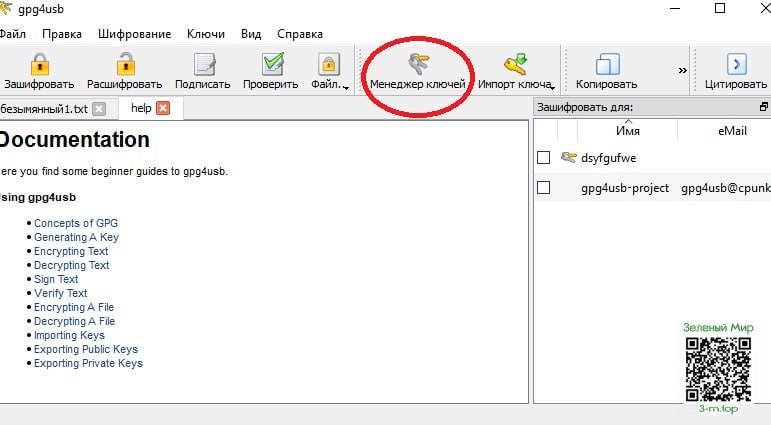Click the Импорт ключа icon
The height and width of the screenshot is (425, 771).
pyautogui.click(x=514, y=66)
